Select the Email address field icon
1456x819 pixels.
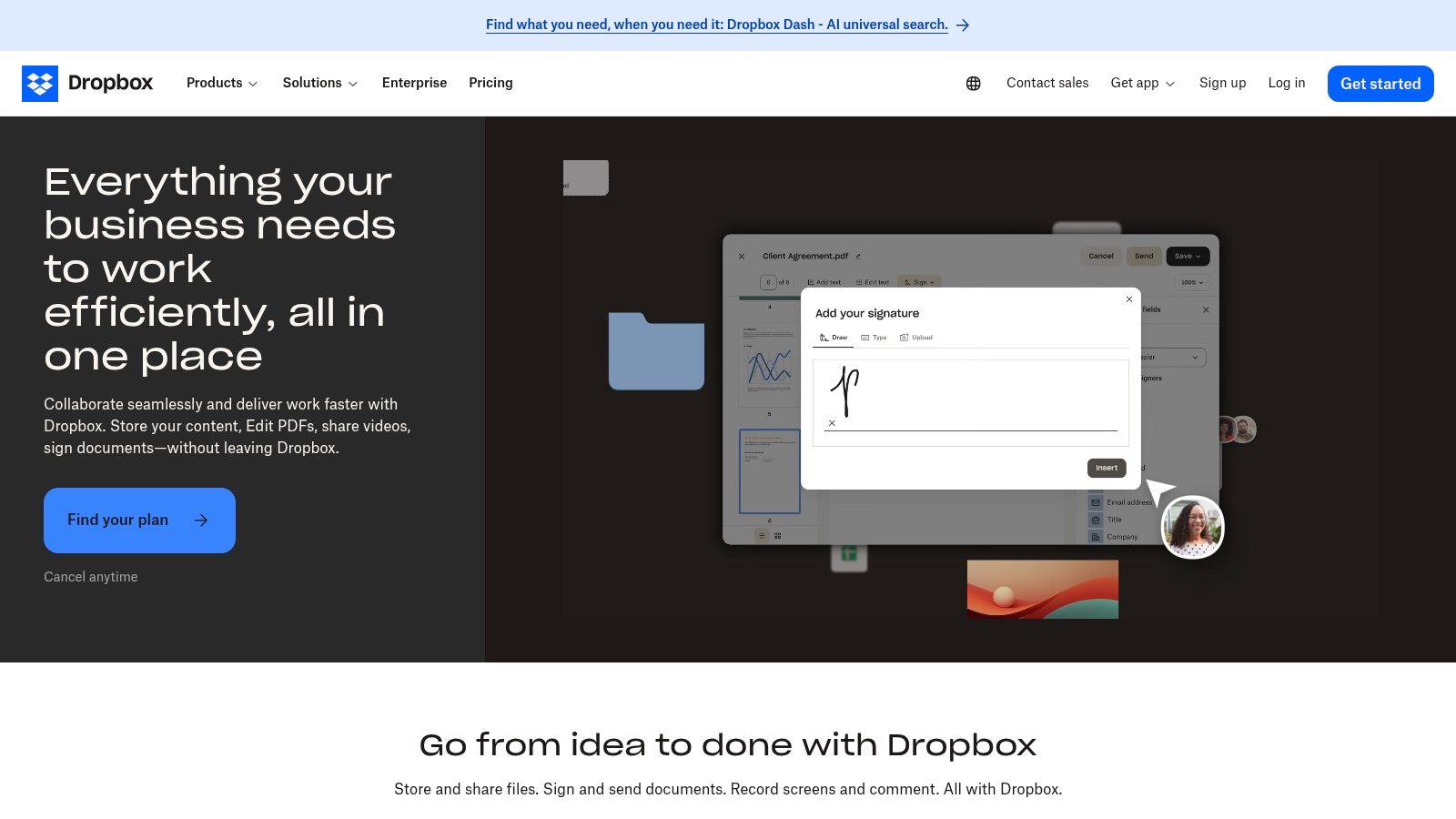tap(1096, 502)
